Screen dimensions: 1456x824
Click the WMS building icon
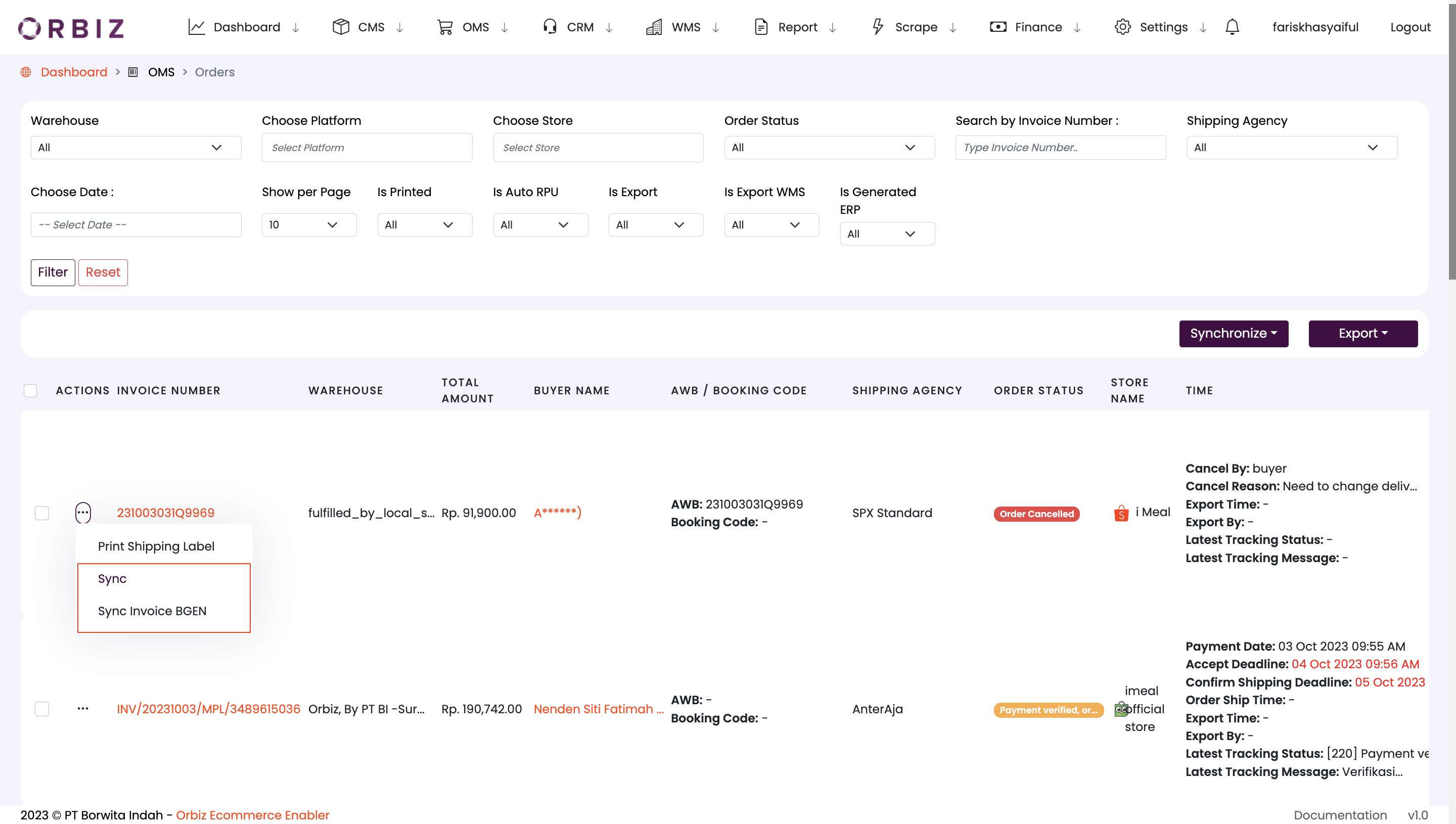pos(654,27)
